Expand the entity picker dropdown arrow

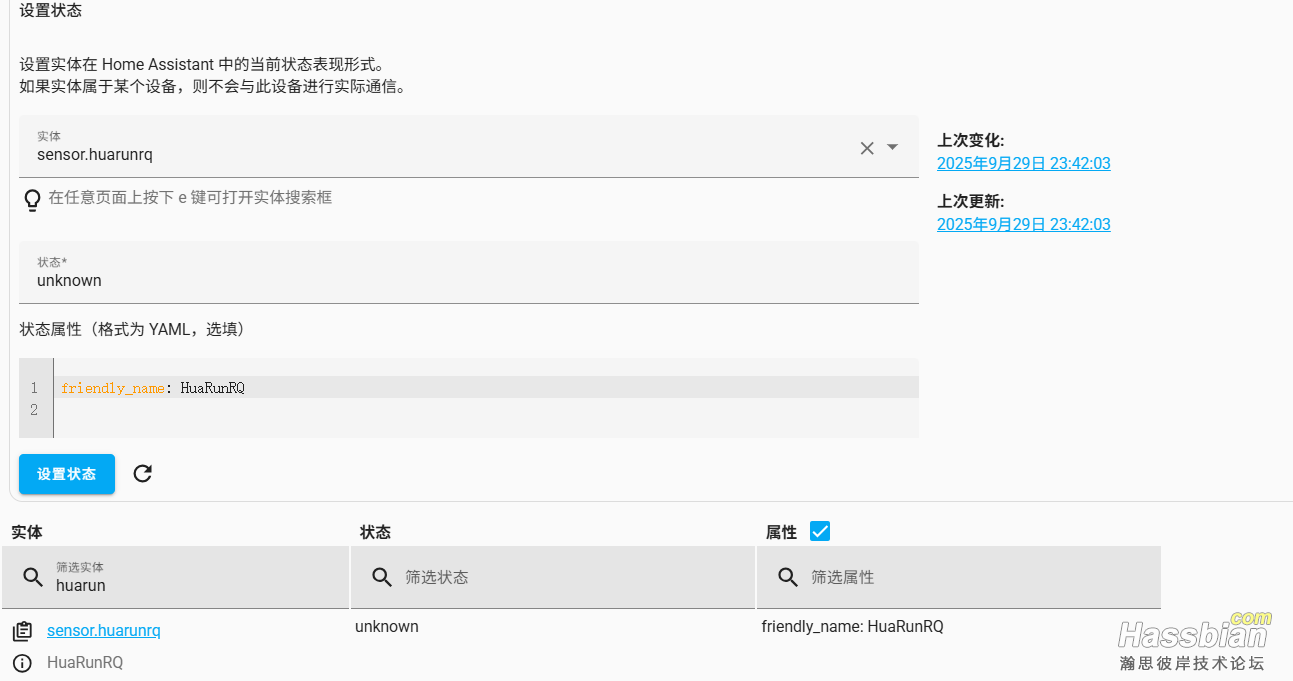pyautogui.click(x=893, y=147)
